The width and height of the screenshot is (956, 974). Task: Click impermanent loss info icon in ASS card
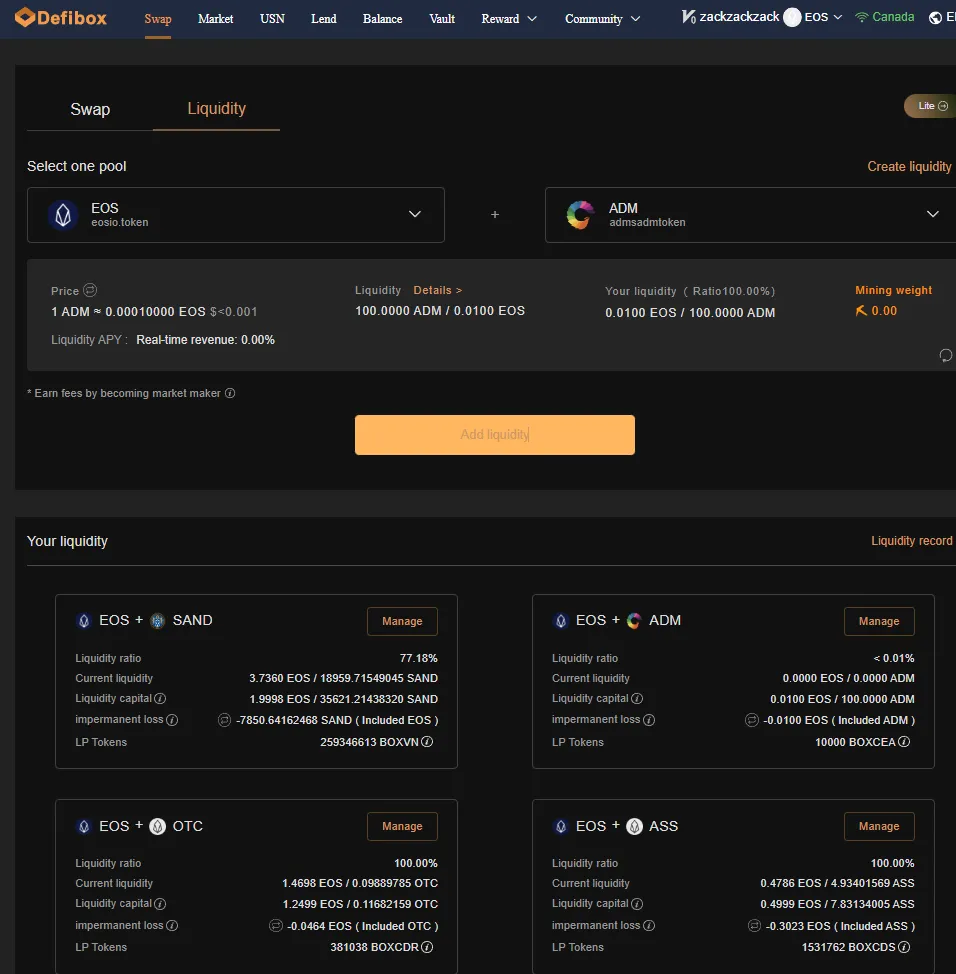pos(649,926)
